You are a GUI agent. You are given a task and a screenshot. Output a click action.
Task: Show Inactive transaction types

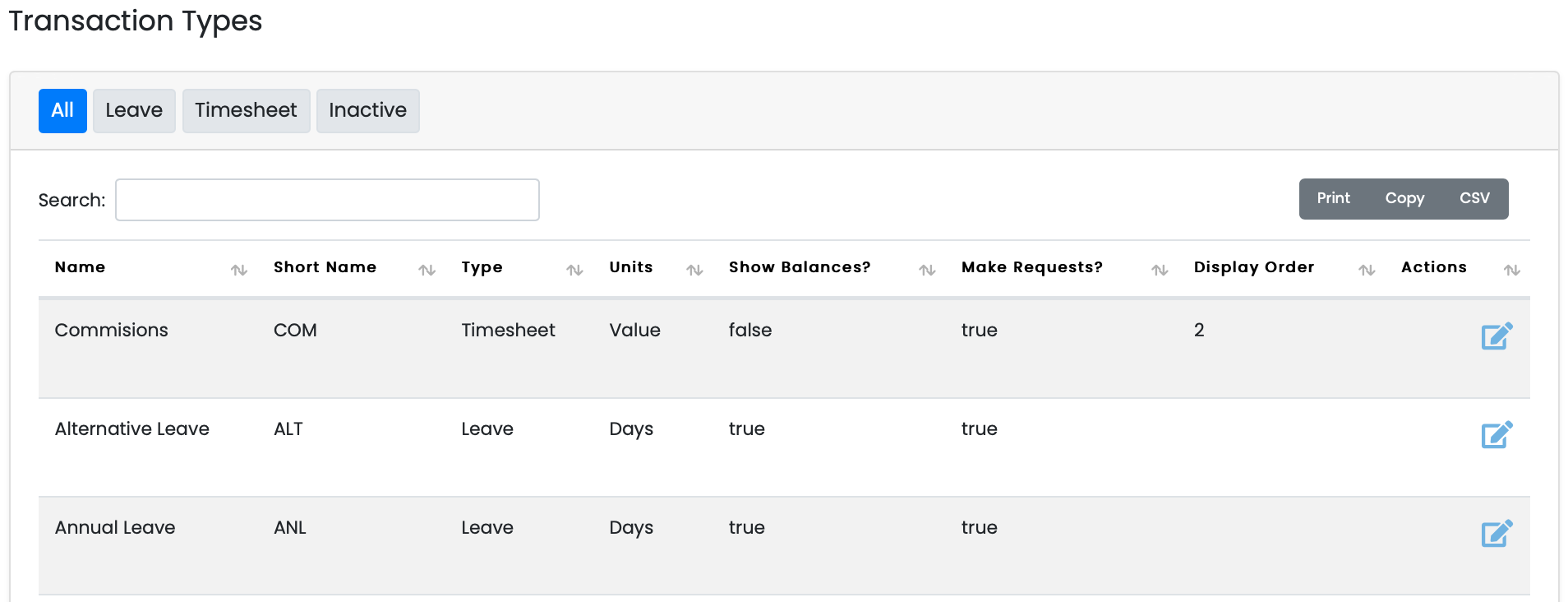[367, 110]
